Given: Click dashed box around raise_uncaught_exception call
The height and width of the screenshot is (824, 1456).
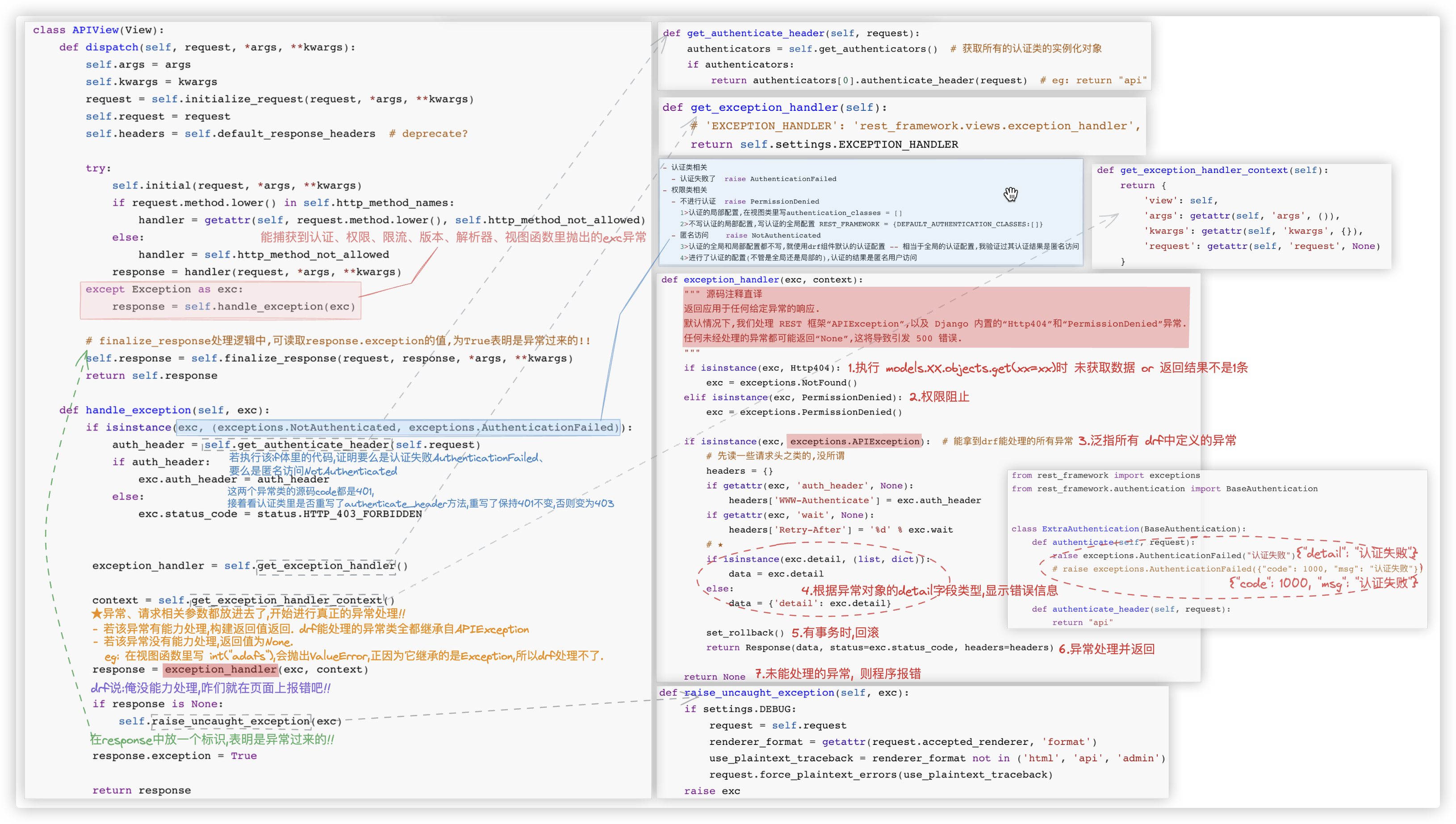Looking at the screenshot, I should pos(231,722).
